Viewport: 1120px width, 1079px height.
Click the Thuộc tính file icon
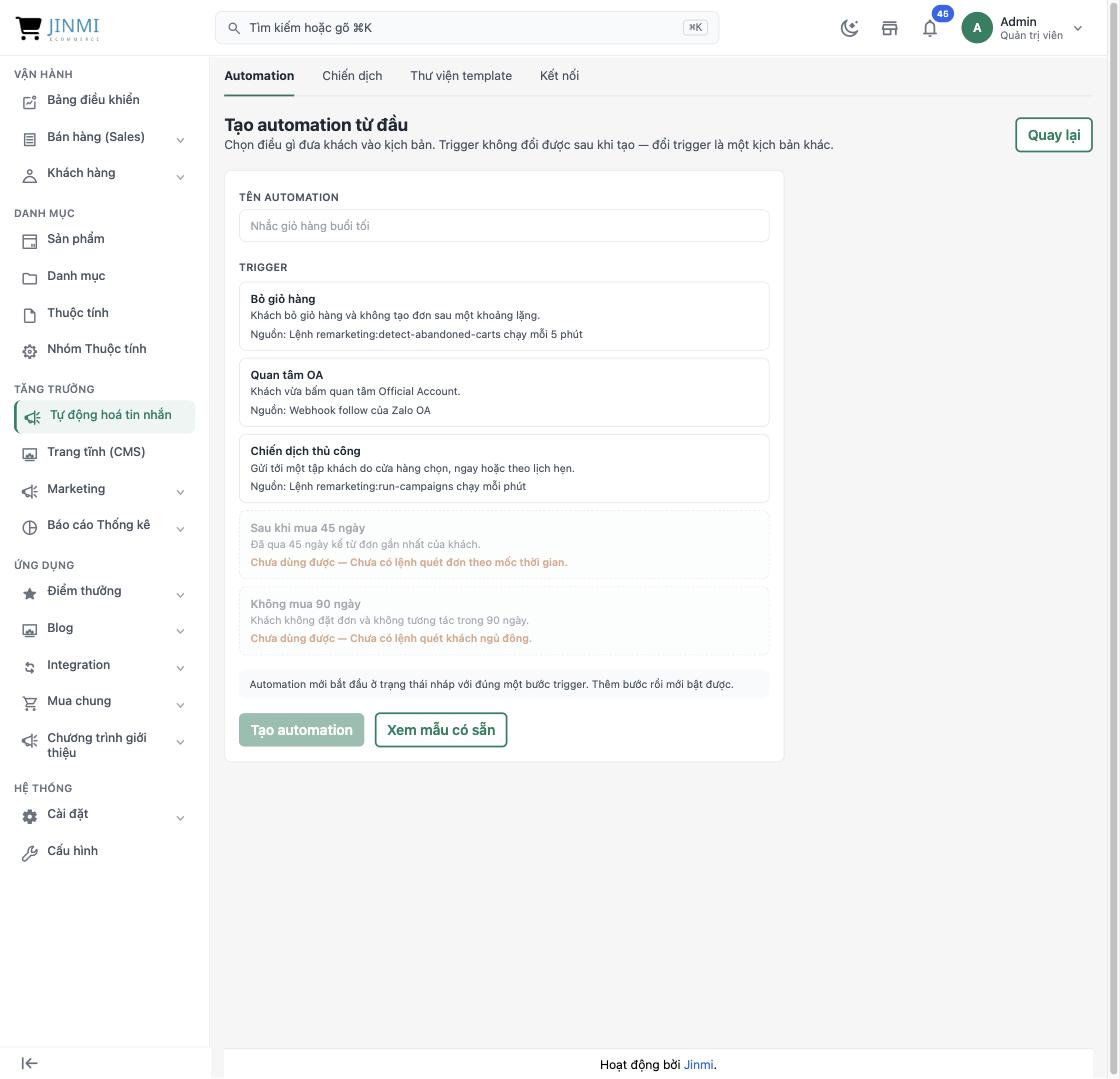(x=29, y=316)
